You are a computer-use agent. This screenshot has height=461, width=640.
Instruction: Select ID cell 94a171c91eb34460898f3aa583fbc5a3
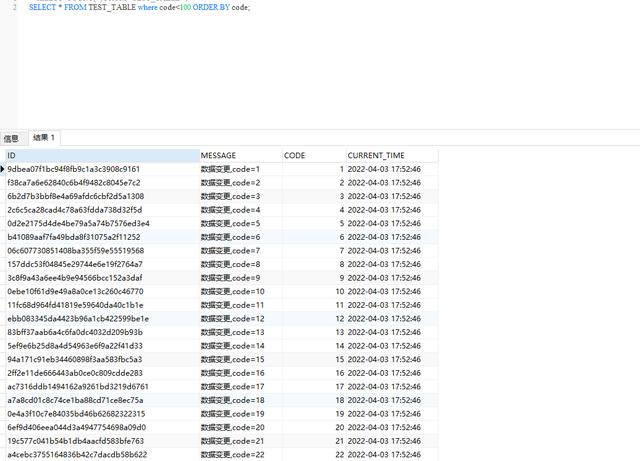tap(102, 359)
